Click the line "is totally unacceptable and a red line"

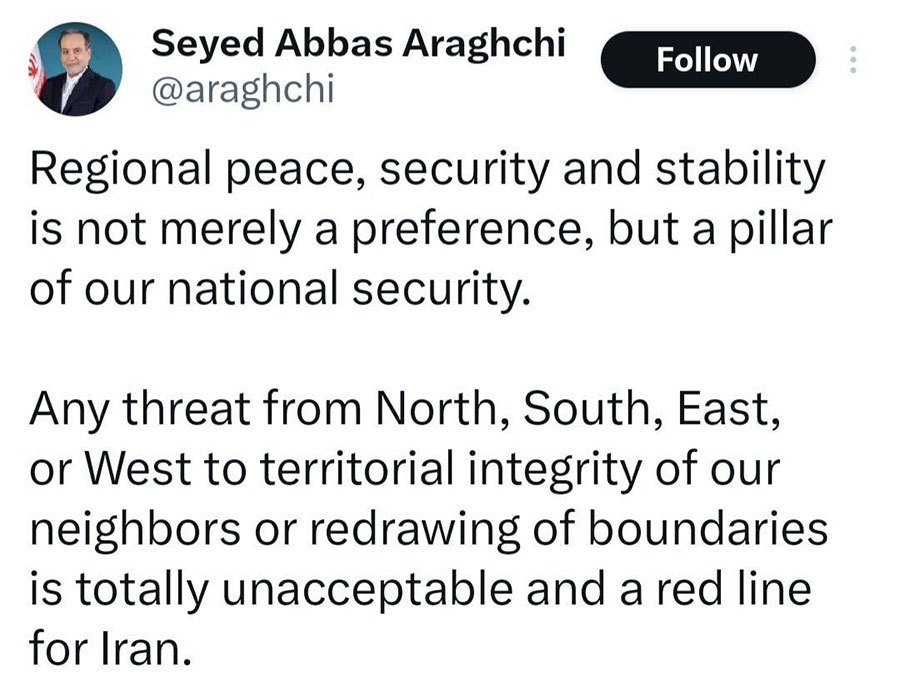tap(419, 590)
